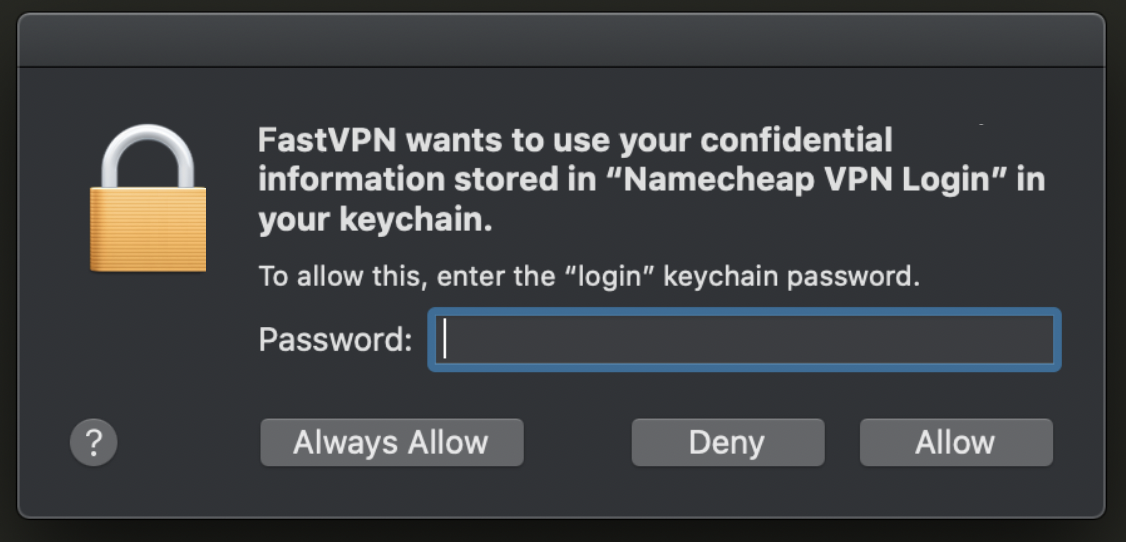Click the "Password:" field label

(335, 339)
